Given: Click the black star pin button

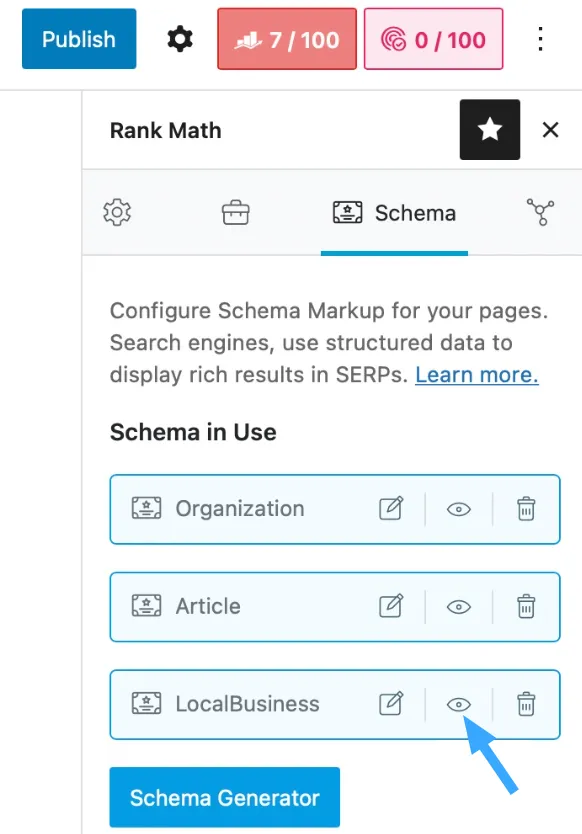Looking at the screenshot, I should (x=489, y=130).
